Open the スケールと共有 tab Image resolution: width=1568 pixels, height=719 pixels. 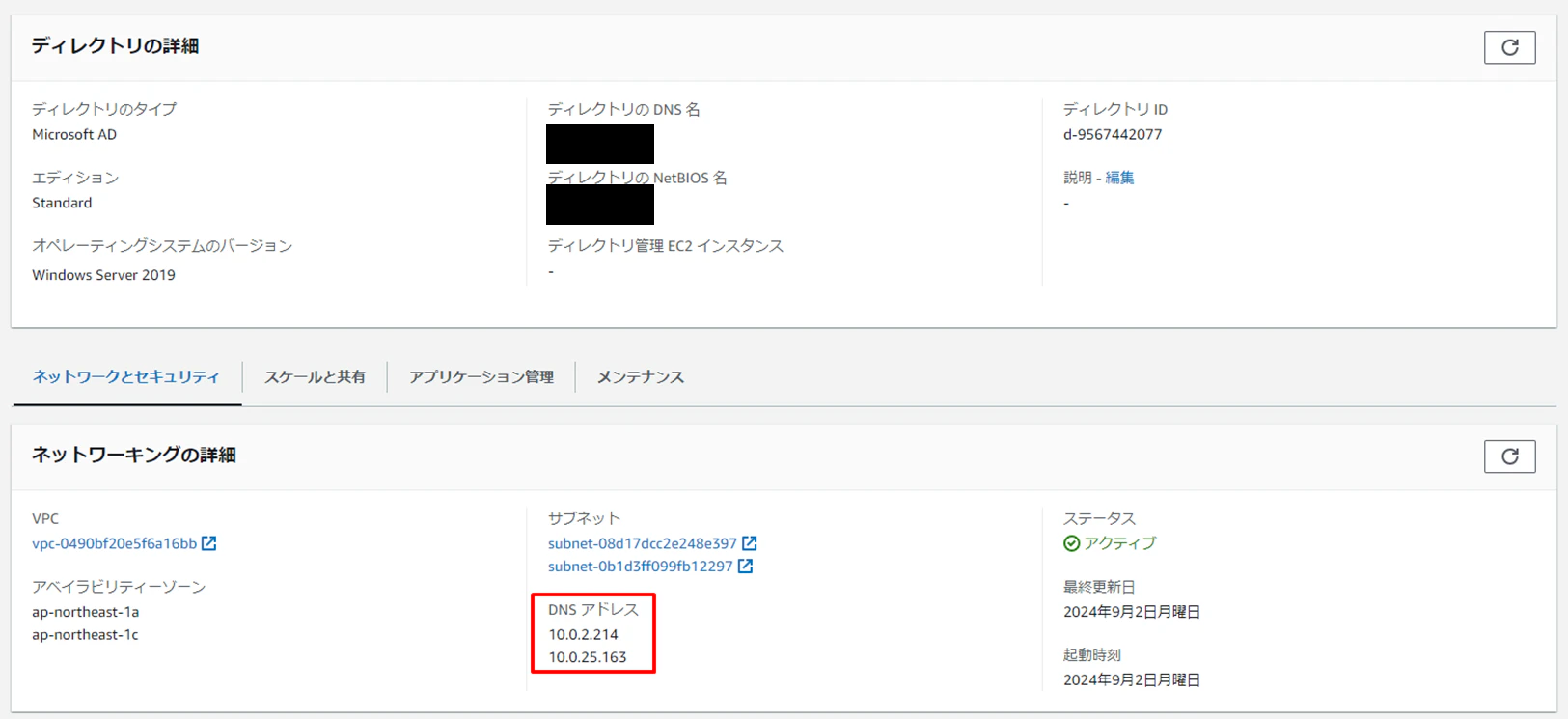[x=315, y=376]
